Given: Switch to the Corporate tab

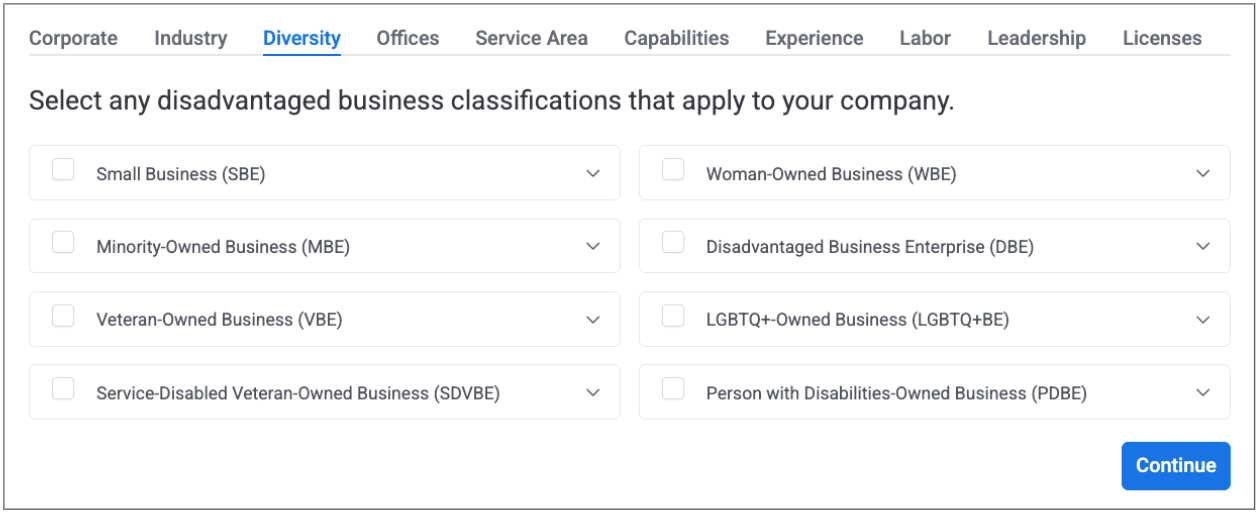Looking at the screenshot, I should [73, 38].
